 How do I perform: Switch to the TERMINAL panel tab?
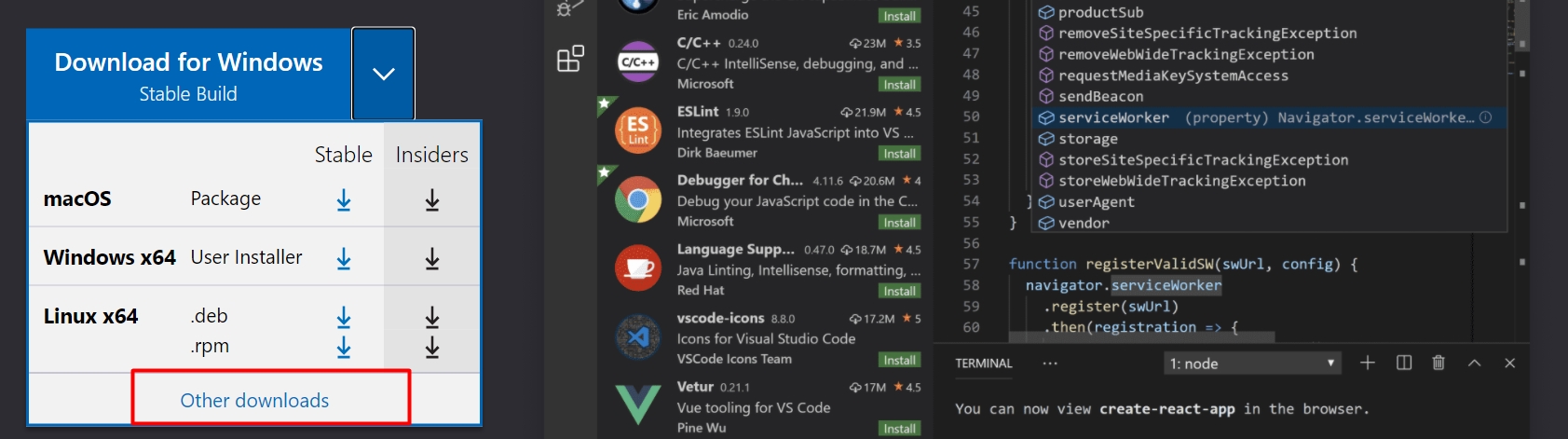coord(984,364)
